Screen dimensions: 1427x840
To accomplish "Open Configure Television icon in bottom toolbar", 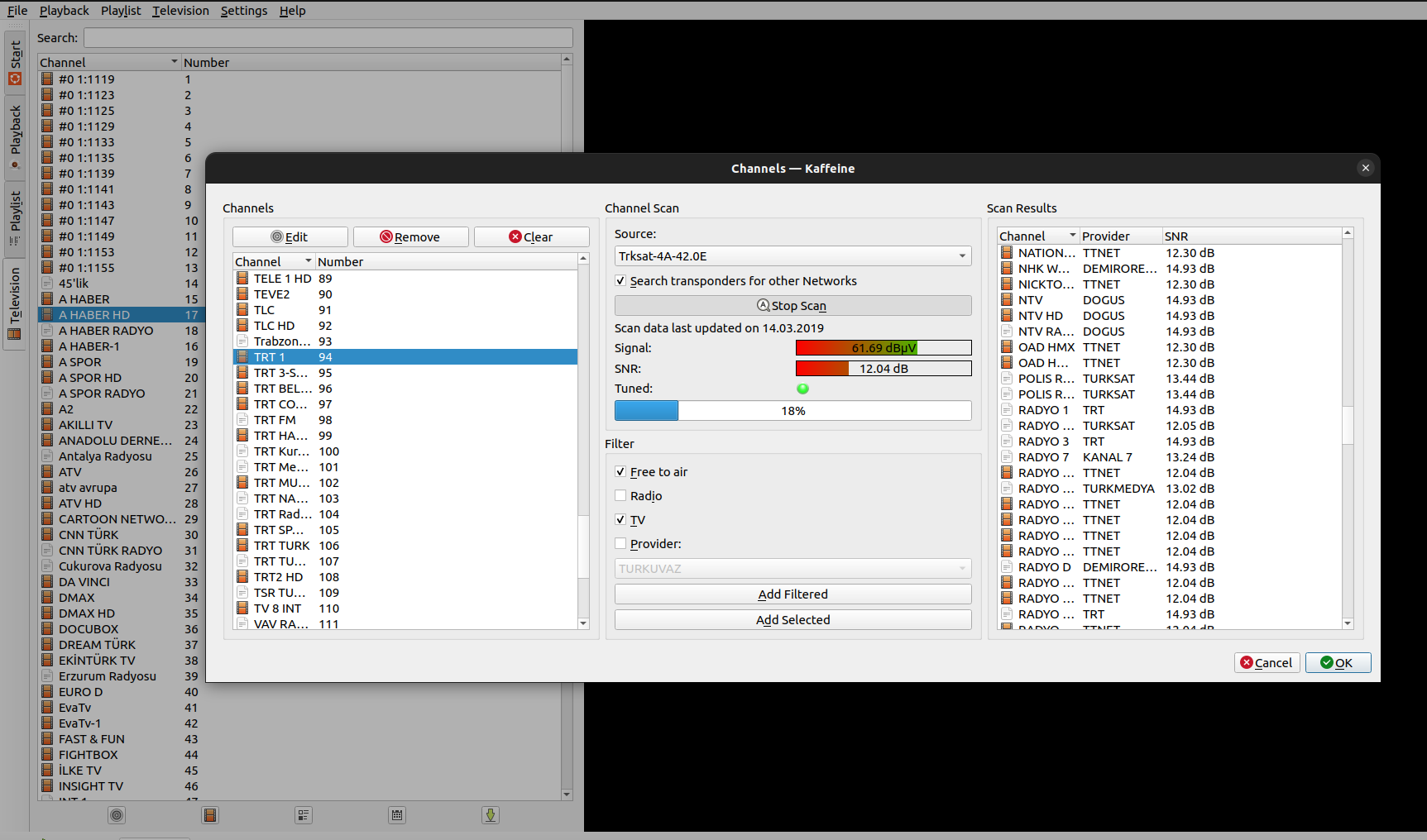I will point(117,815).
